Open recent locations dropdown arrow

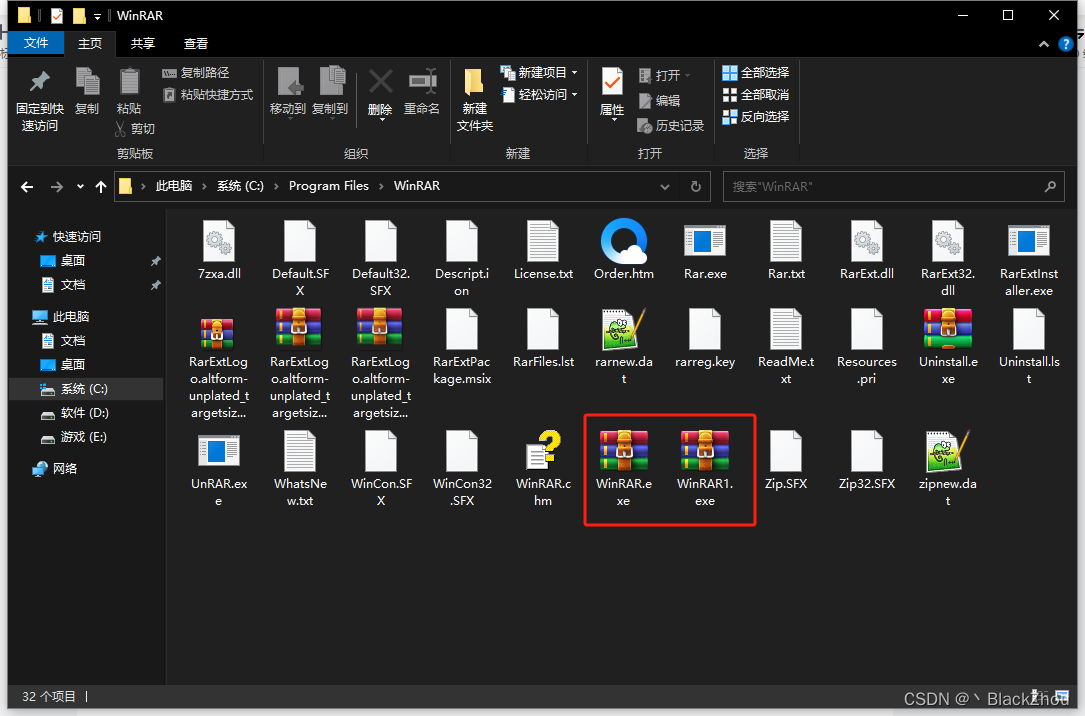pyautogui.click(x=80, y=186)
